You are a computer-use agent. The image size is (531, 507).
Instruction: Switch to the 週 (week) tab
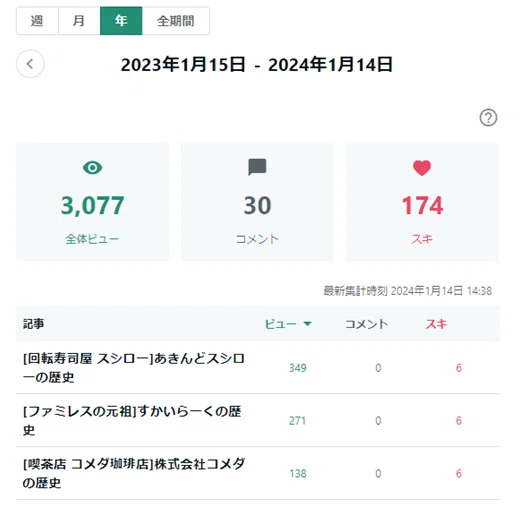click(x=37, y=21)
